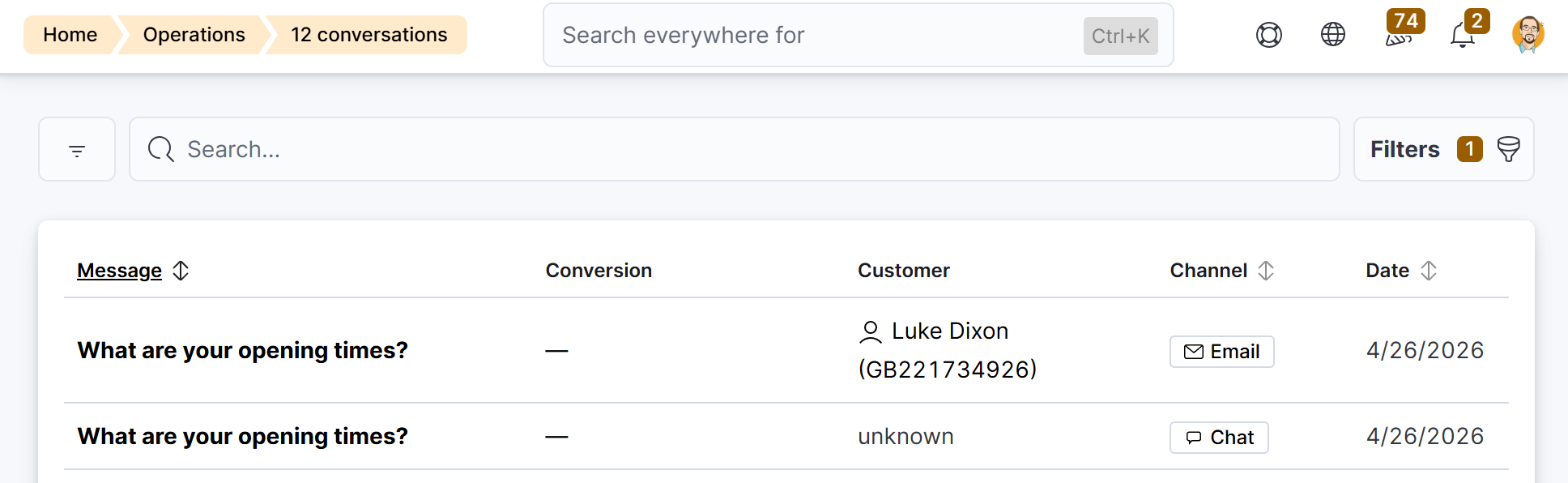Navigate to Home via the breadcrumb

[x=70, y=35]
